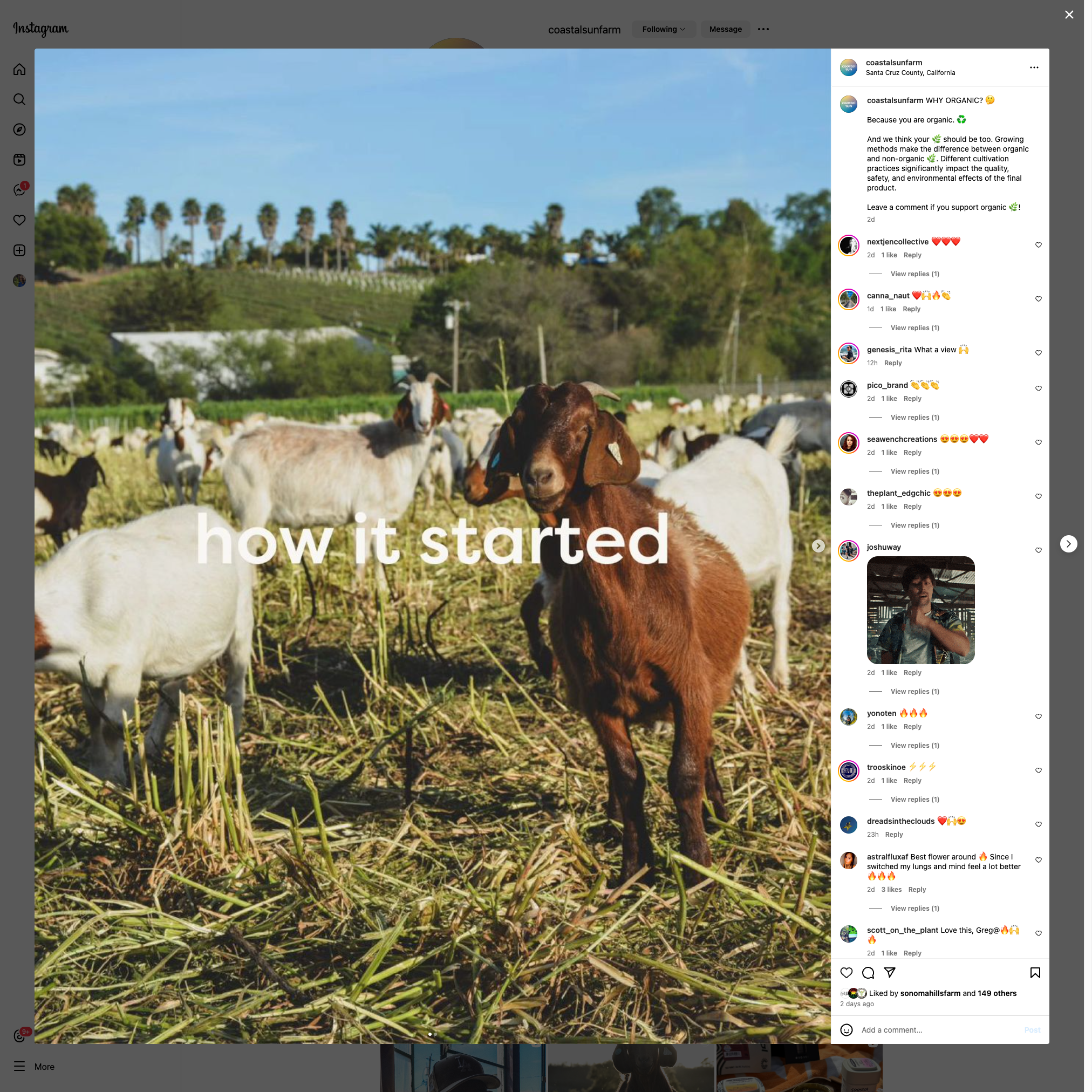Open Messenger with unread badge

click(x=21, y=189)
